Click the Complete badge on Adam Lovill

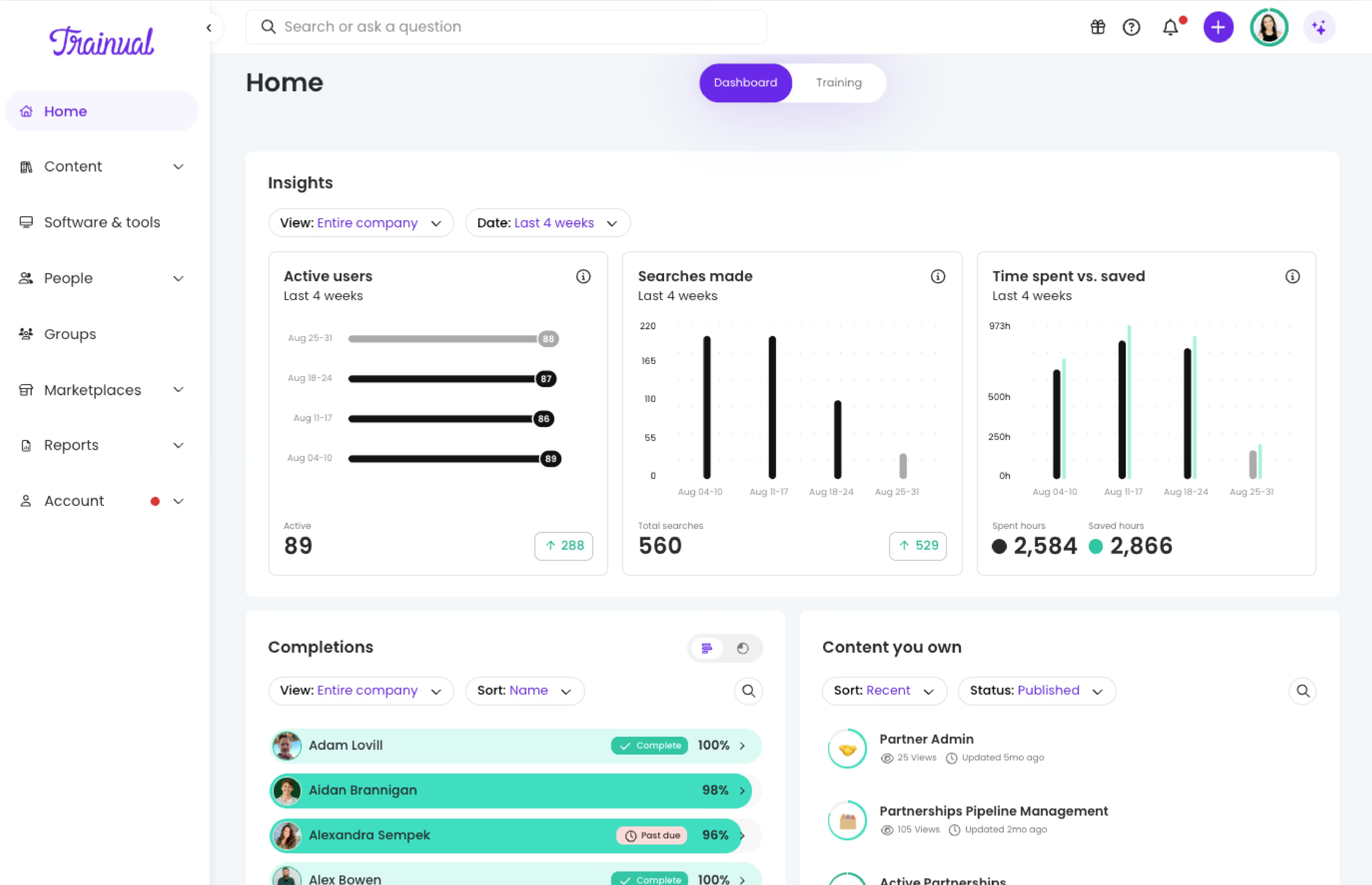649,746
